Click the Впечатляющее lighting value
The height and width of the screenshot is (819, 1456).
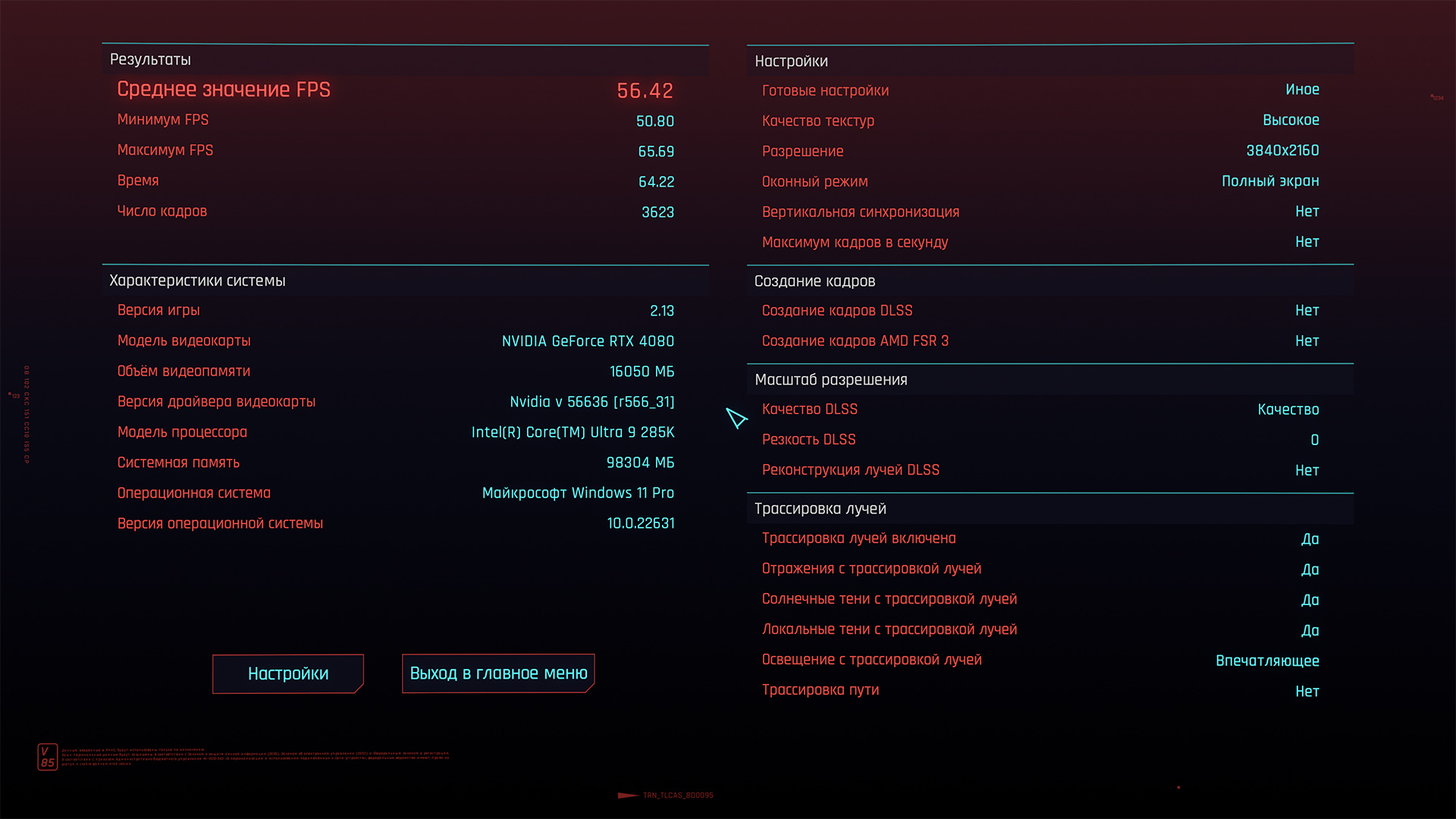[1266, 661]
